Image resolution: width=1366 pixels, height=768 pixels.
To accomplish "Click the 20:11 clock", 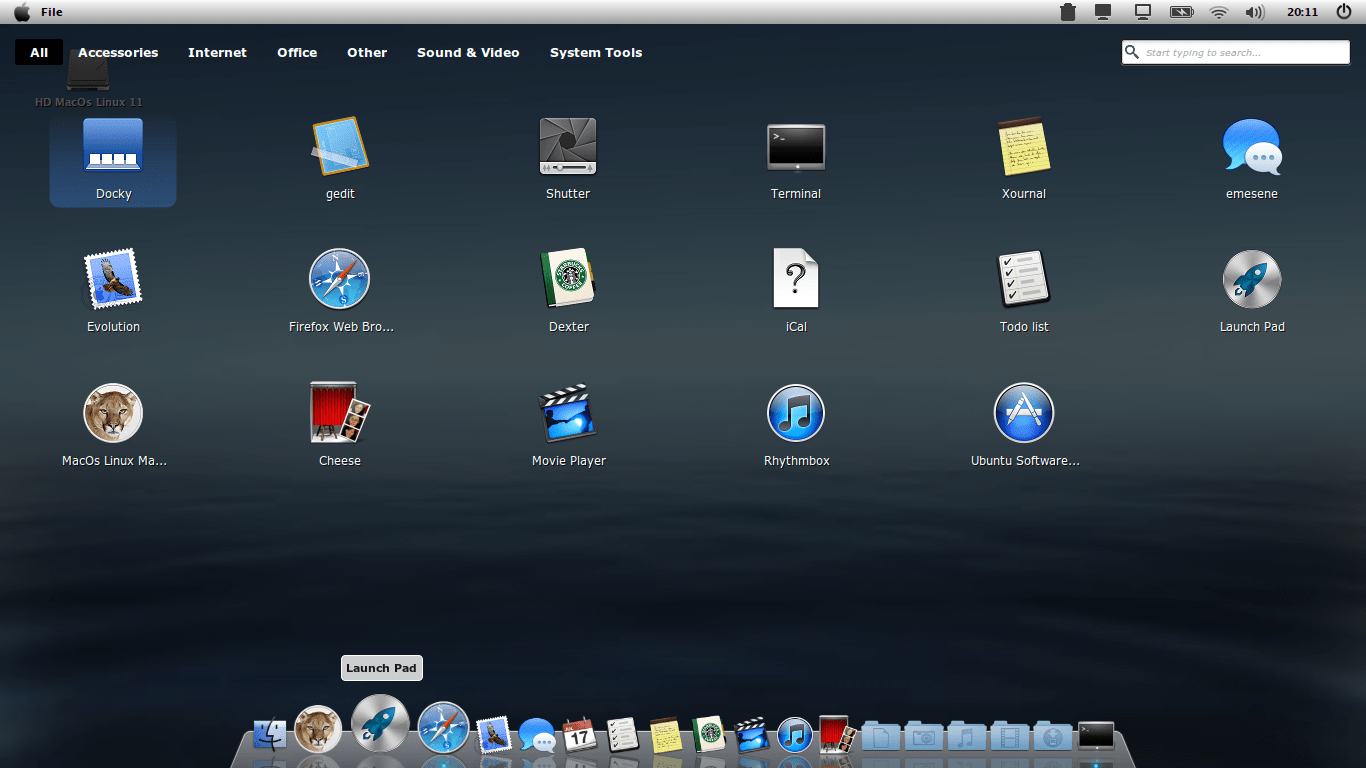I will [1302, 12].
